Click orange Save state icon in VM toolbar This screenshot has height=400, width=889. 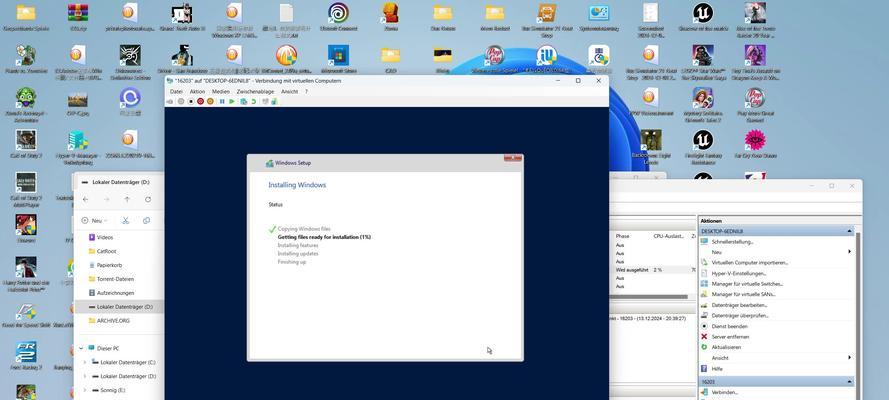(x=210, y=101)
